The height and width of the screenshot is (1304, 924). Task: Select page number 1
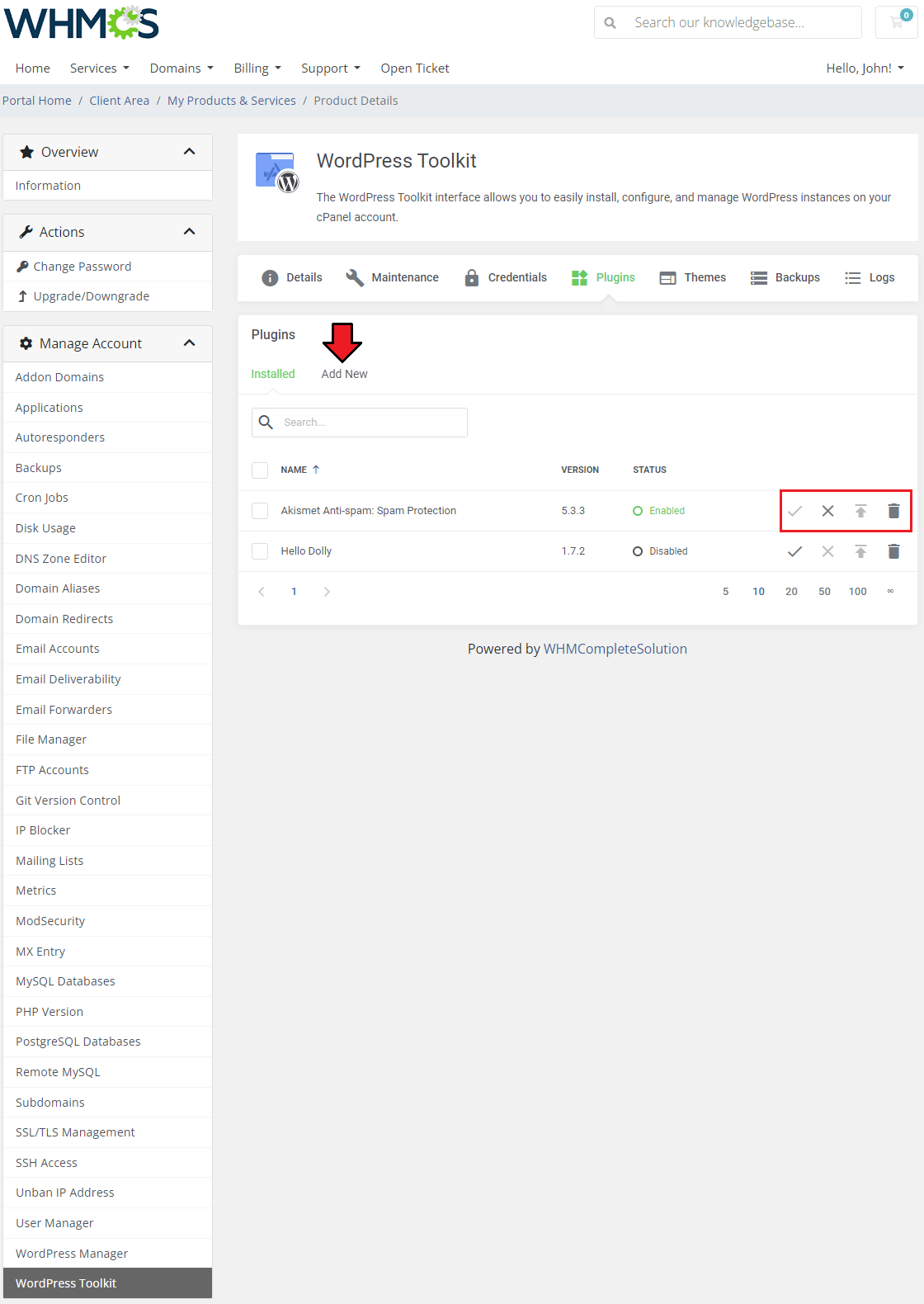pos(294,592)
